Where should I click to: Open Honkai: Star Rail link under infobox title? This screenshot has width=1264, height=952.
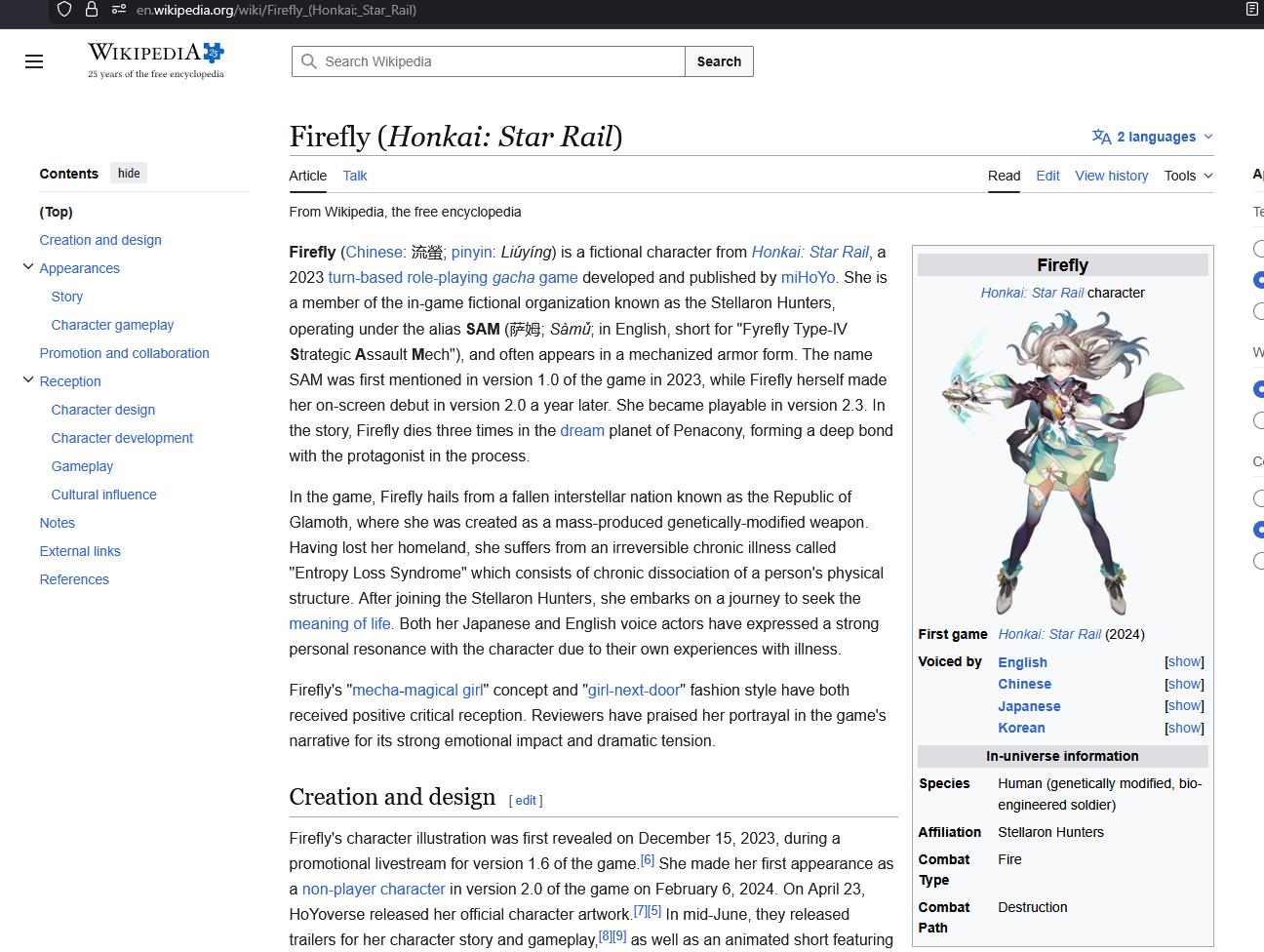tap(1032, 293)
